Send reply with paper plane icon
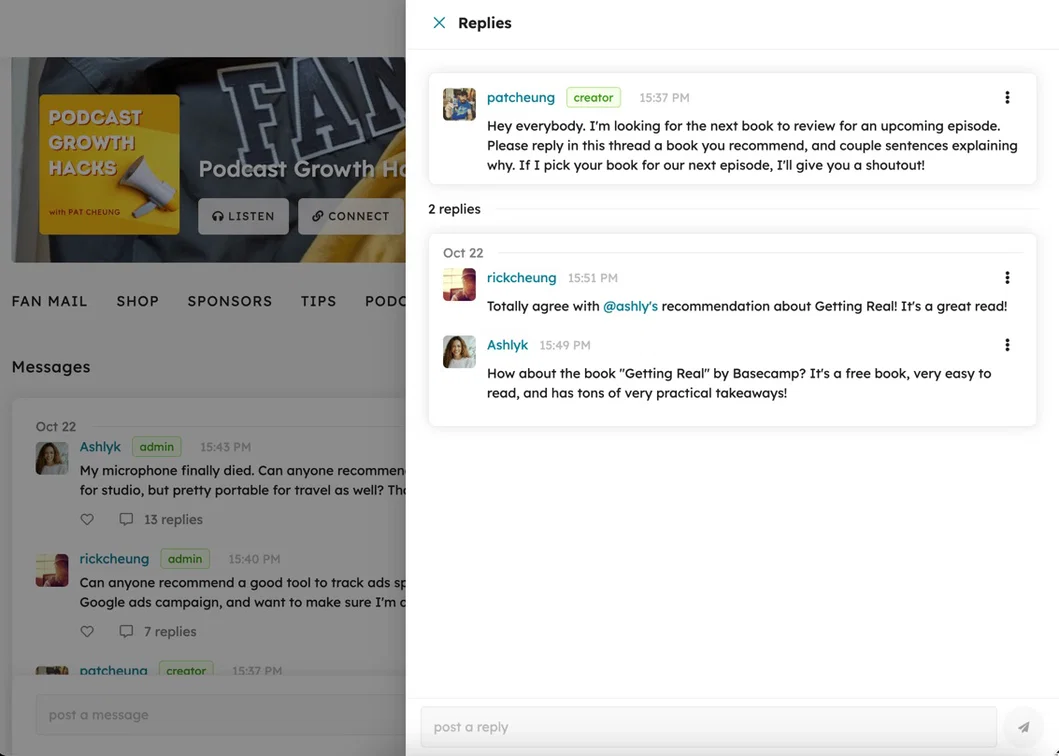 tap(1024, 727)
